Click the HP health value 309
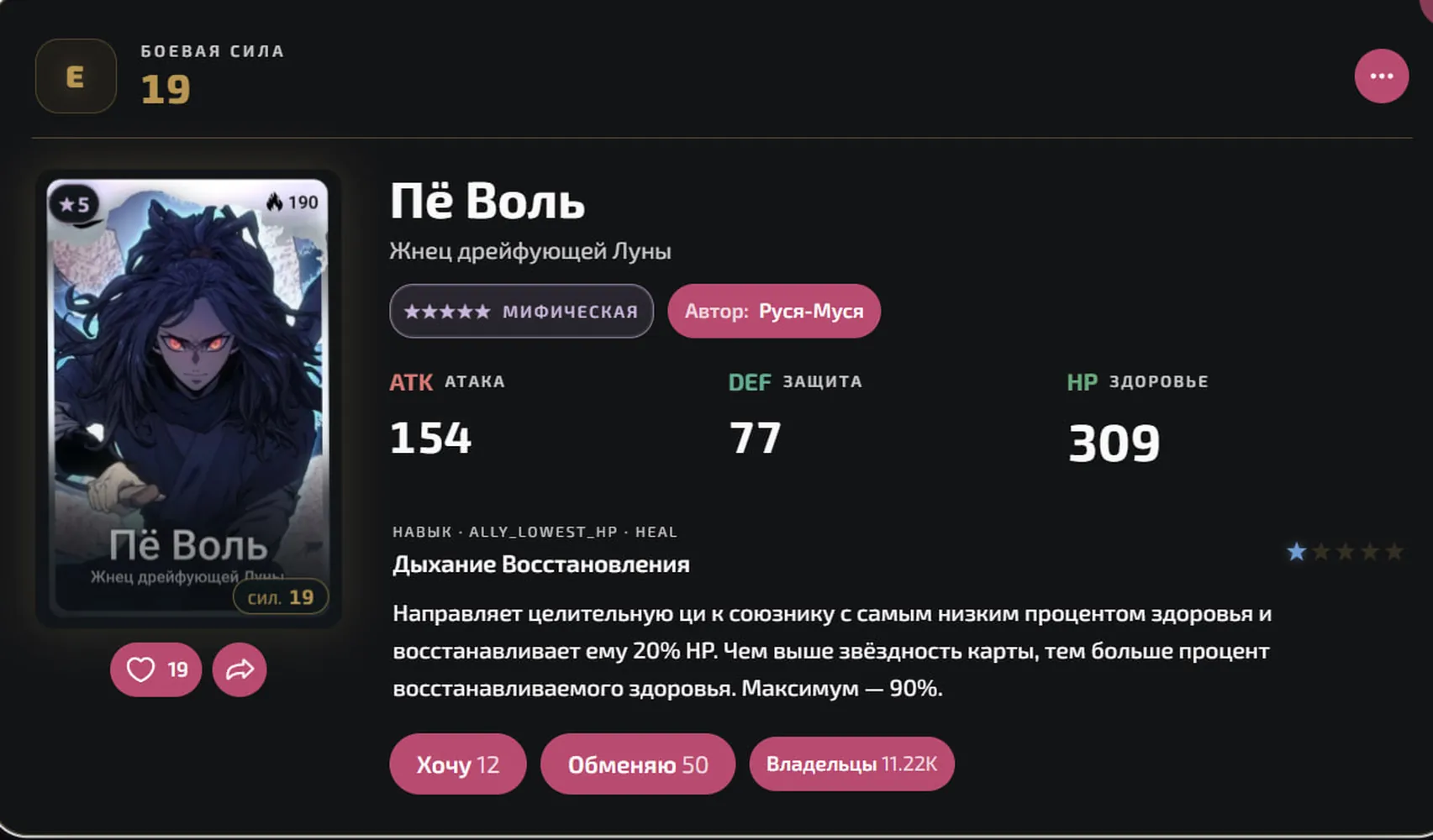Viewport: 1433px width, 840px height. (1114, 444)
